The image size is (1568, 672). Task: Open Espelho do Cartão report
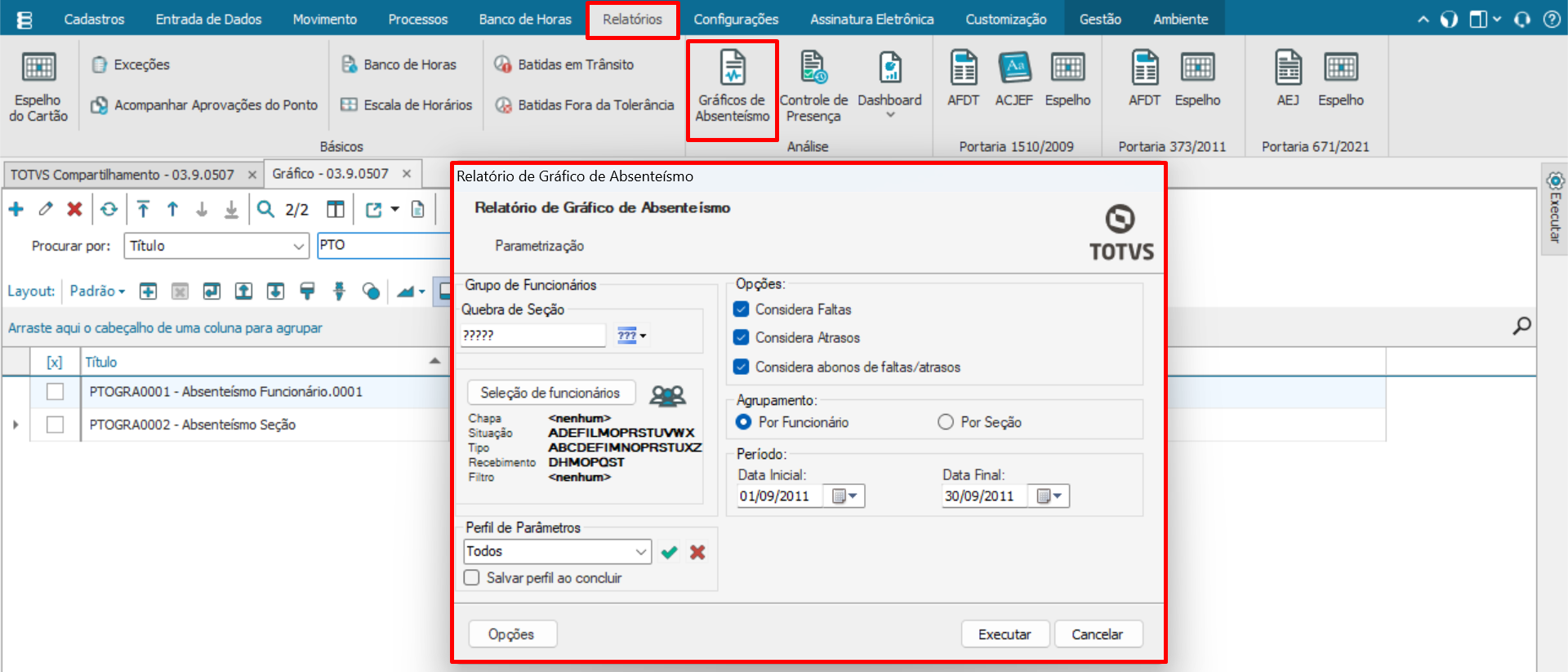pyautogui.click(x=38, y=87)
